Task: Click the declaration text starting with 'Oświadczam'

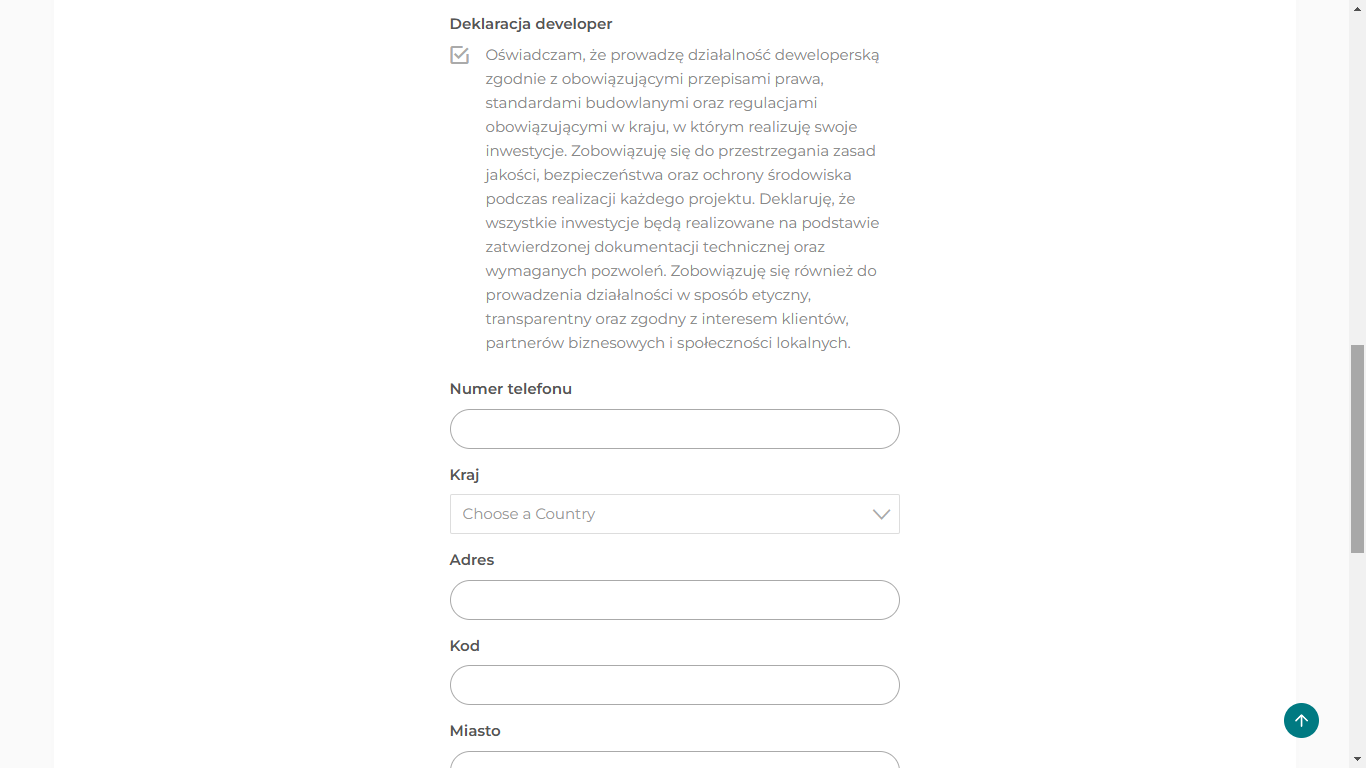Action: coord(683,199)
